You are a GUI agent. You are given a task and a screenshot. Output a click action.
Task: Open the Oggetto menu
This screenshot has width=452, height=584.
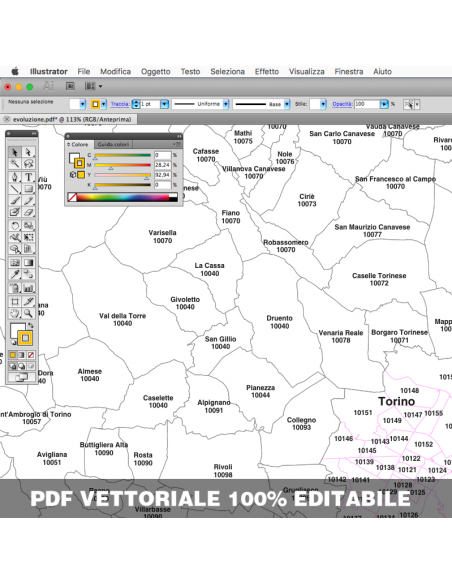pos(156,72)
